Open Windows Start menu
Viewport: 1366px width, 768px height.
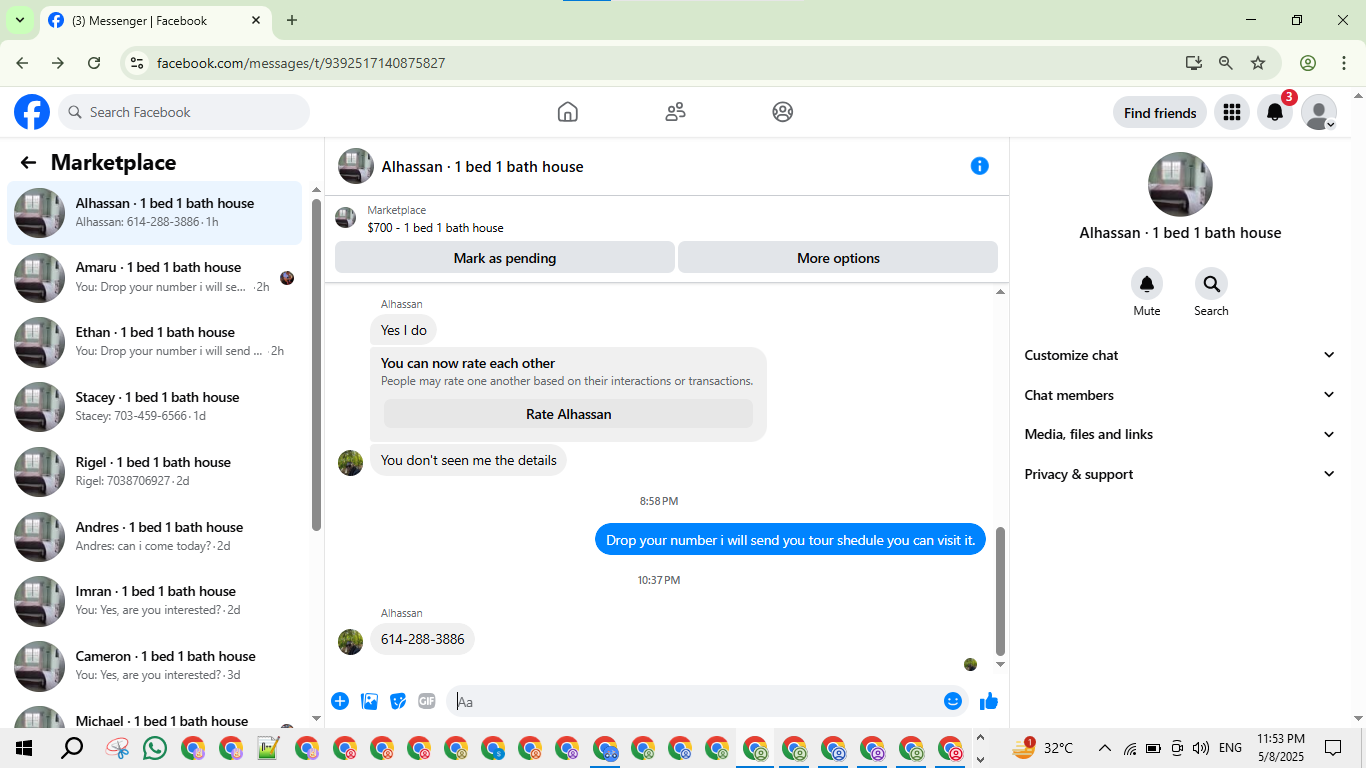click(24, 748)
